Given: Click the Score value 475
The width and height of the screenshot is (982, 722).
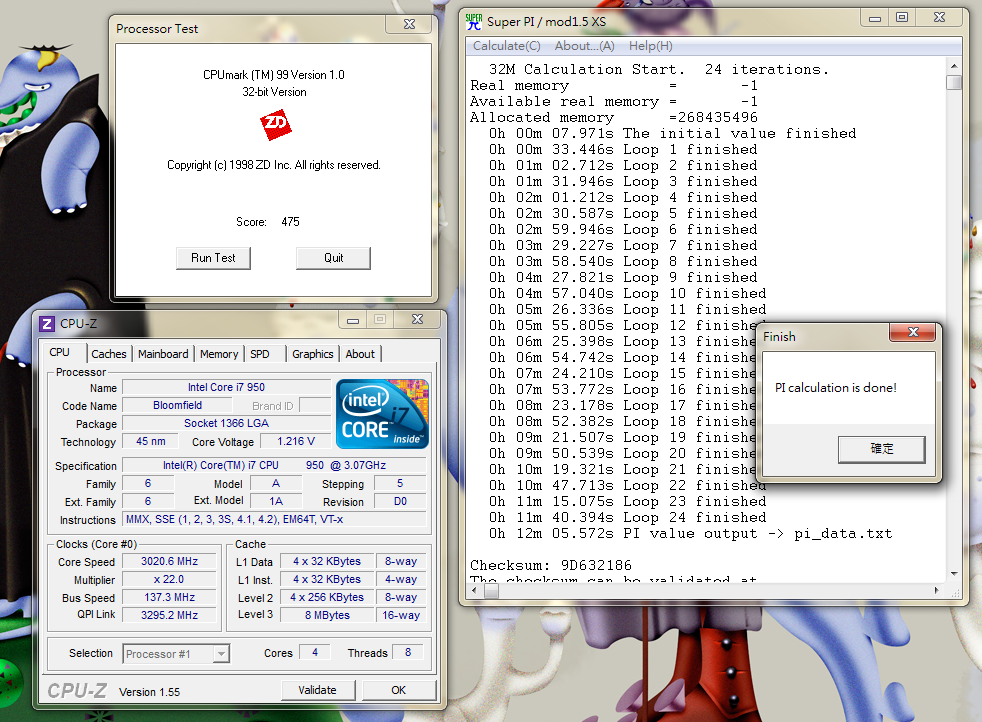Looking at the screenshot, I should [290, 222].
